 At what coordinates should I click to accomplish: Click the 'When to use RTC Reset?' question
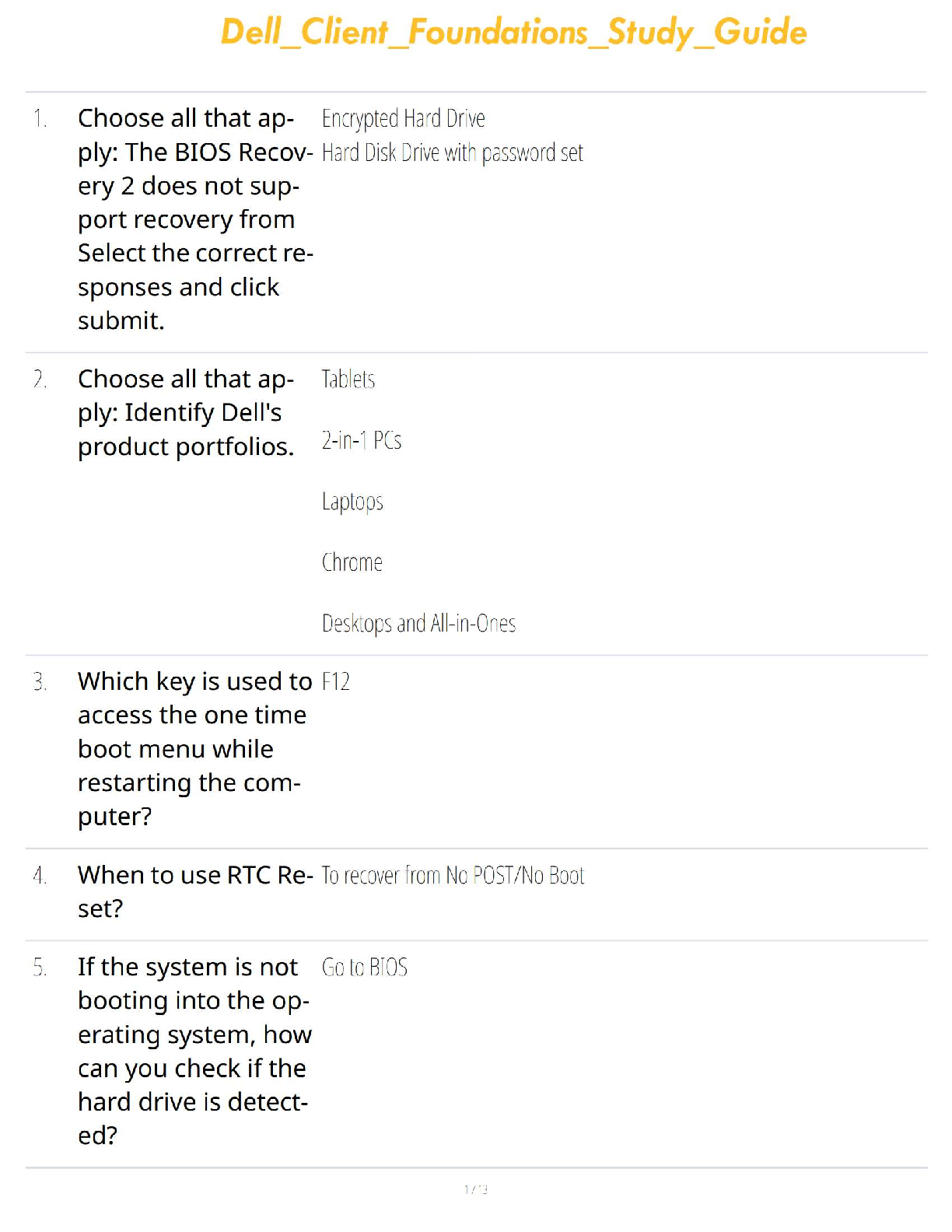tap(194, 891)
